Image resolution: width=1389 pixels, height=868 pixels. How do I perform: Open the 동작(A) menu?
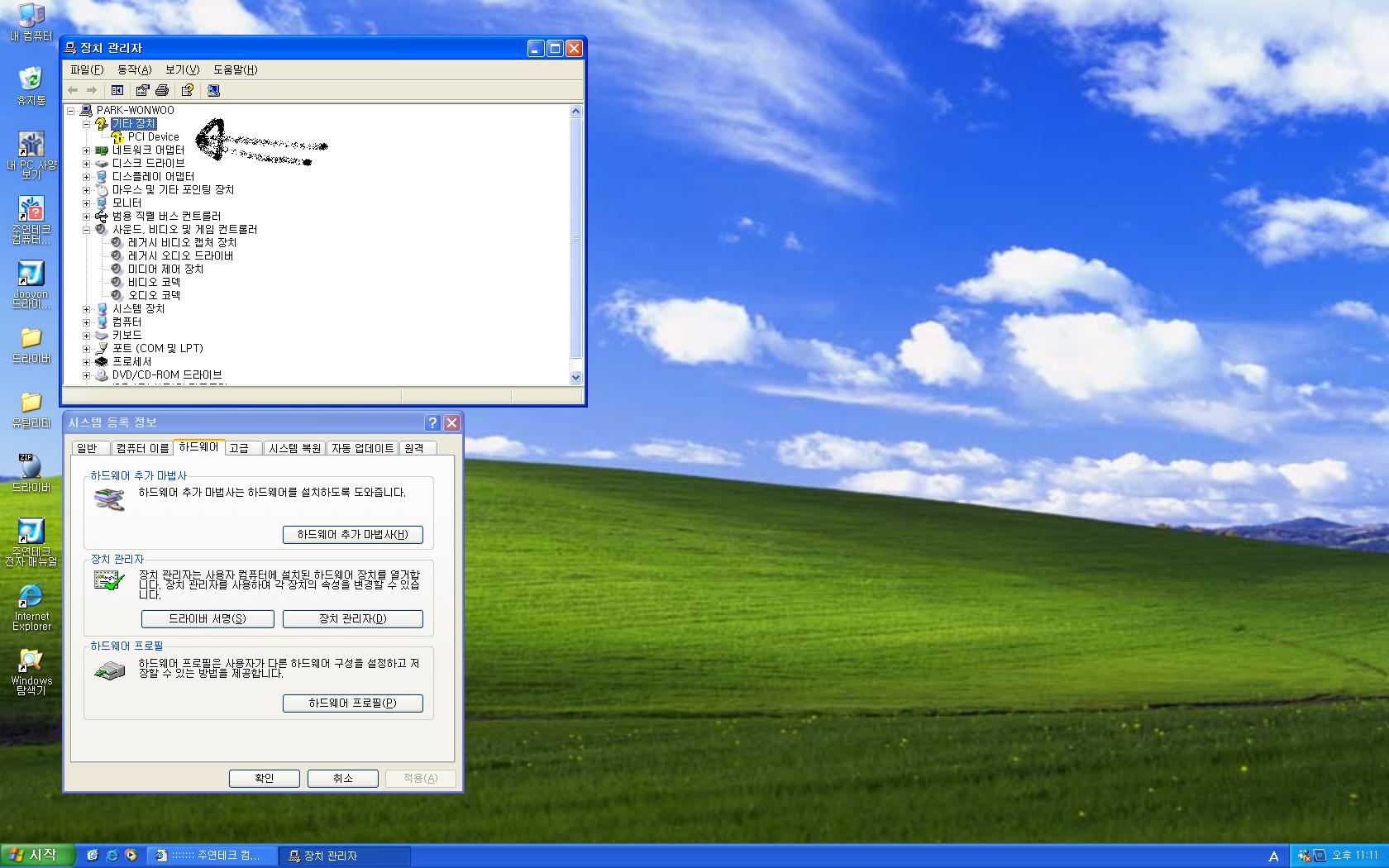pos(135,69)
